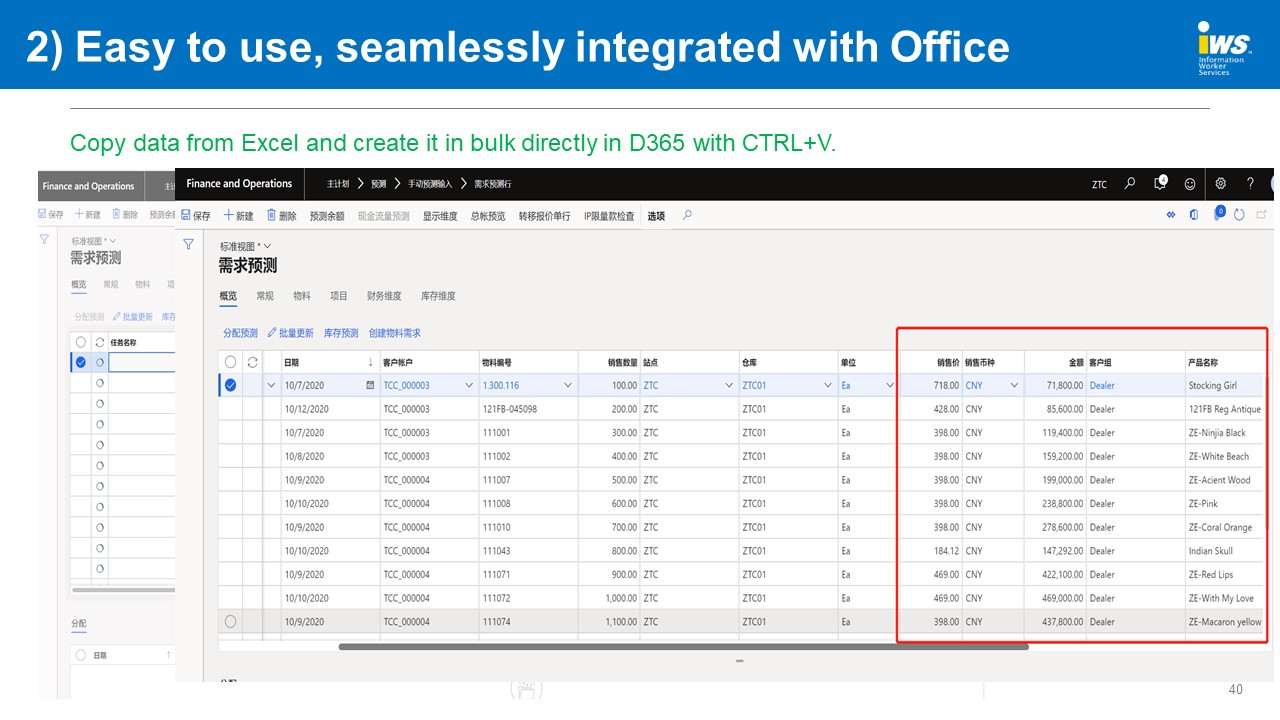Click the 预测余额 toolbar button in front window

click(327, 216)
